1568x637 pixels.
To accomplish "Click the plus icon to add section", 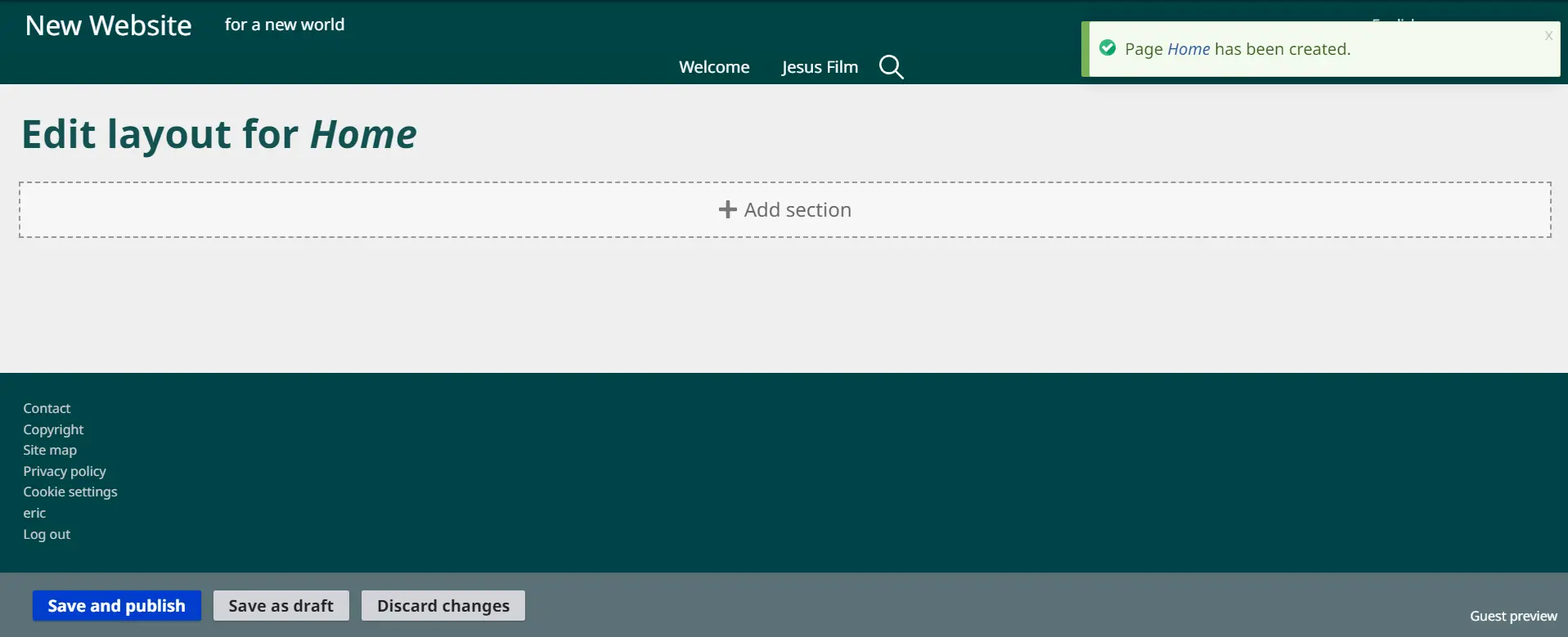I will 727,210.
